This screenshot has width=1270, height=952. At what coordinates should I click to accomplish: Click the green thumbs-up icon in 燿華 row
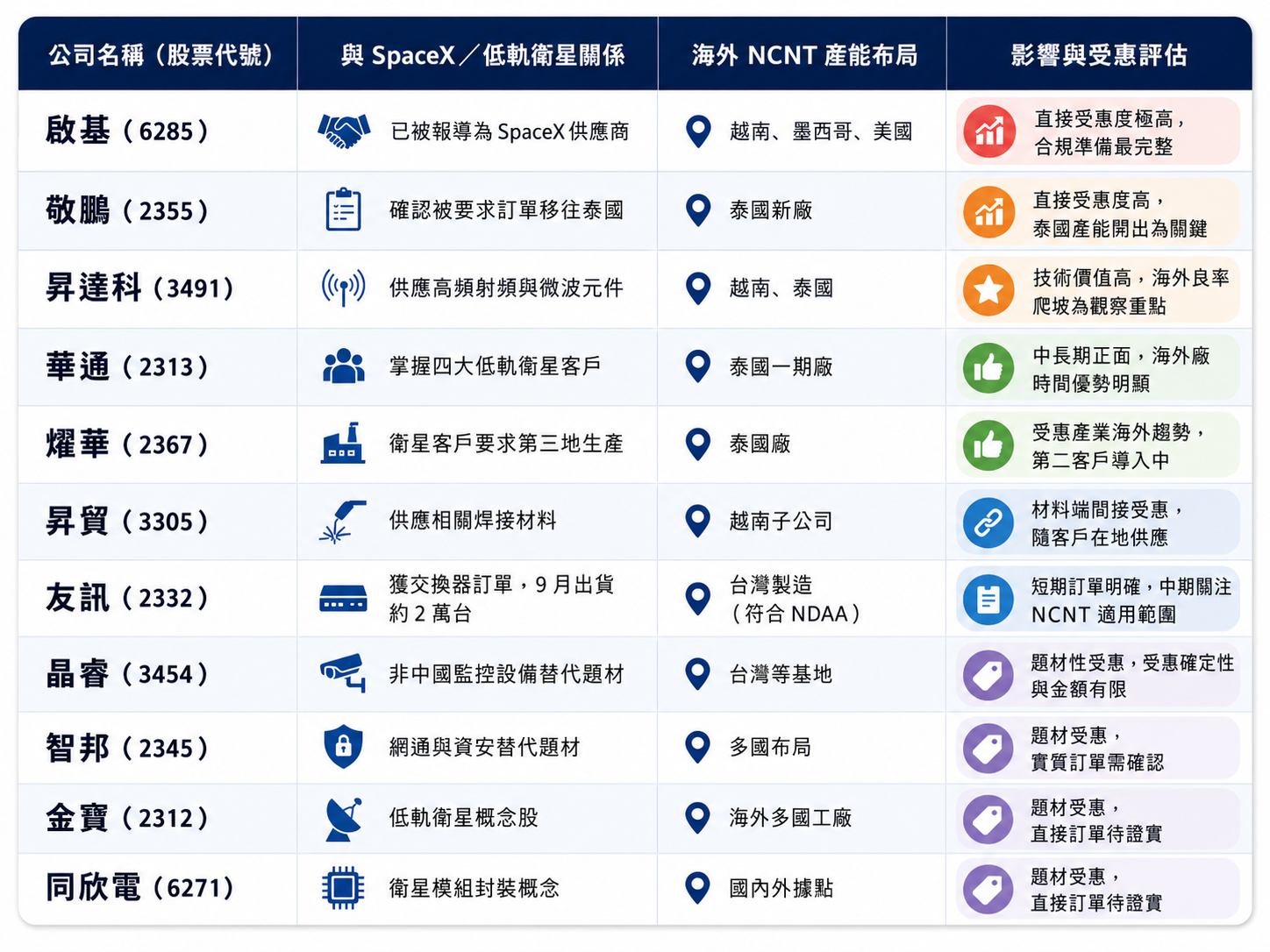[x=988, y=444]
